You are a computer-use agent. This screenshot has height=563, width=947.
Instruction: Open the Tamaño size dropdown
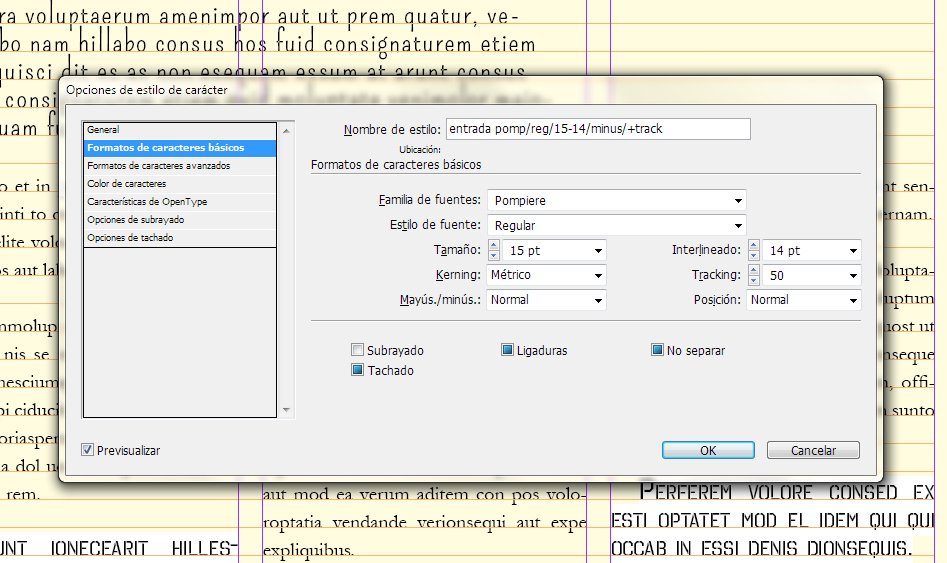pos(598,251)
